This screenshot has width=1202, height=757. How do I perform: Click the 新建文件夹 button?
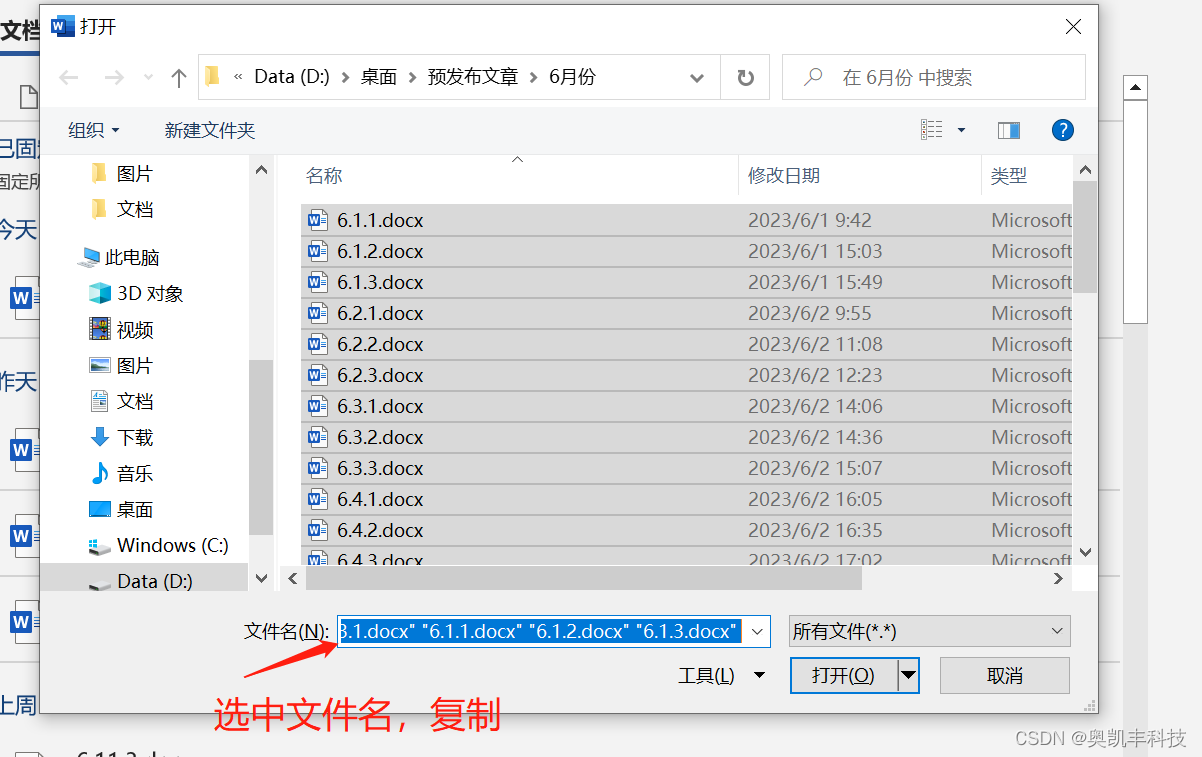210,130
